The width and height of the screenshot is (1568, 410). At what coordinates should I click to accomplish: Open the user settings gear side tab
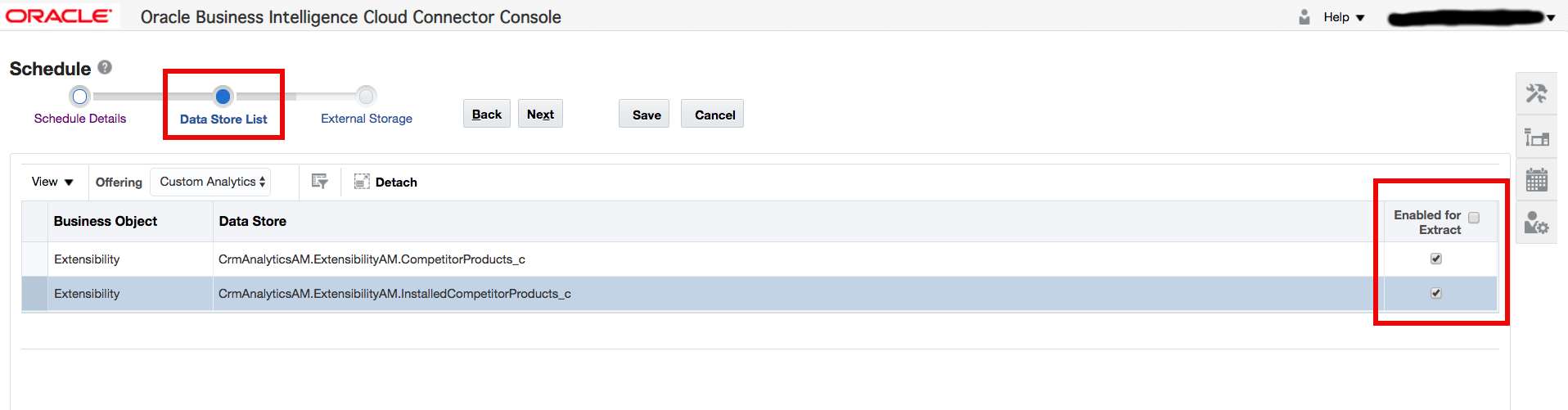pyautogui.click(x=1536, y=223)
